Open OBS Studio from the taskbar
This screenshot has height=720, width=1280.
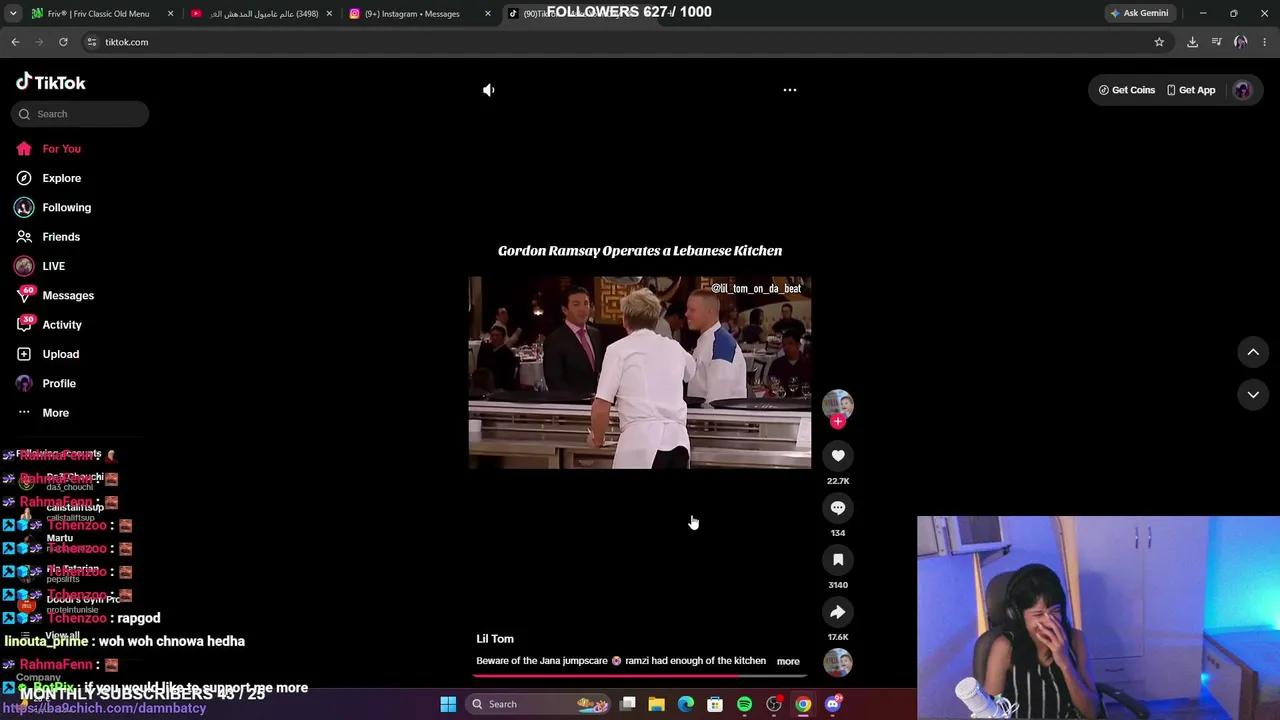(774, 704)
